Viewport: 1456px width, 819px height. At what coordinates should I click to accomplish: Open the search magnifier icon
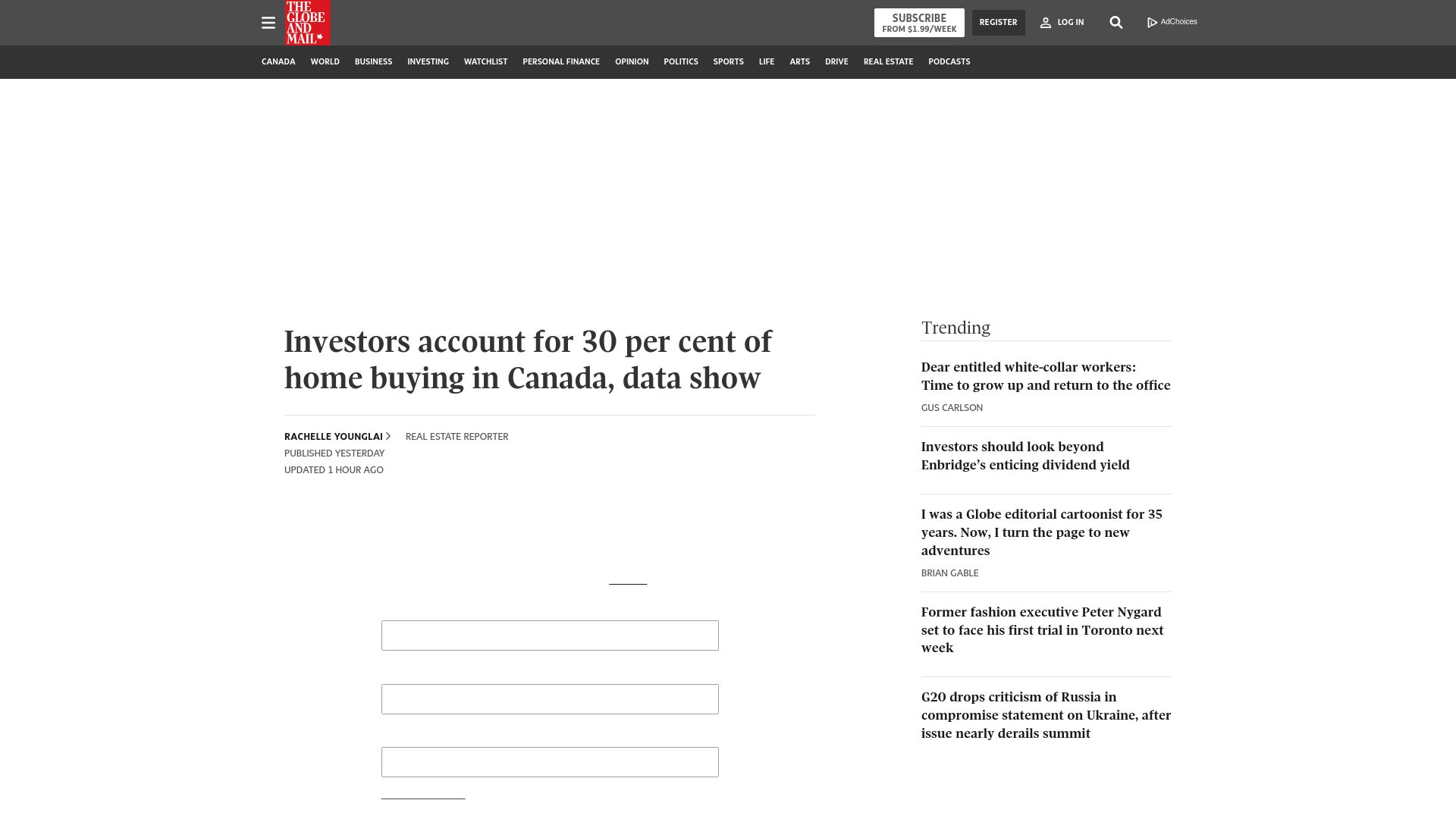tap(1116, 23)
